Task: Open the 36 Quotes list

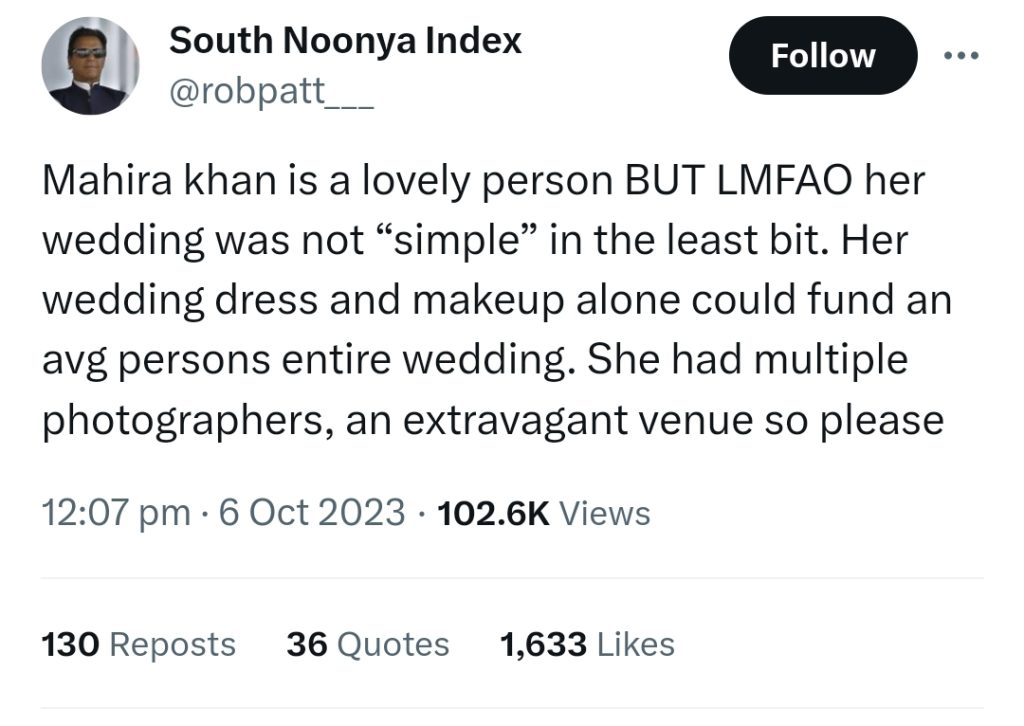Action: [368, 644]
